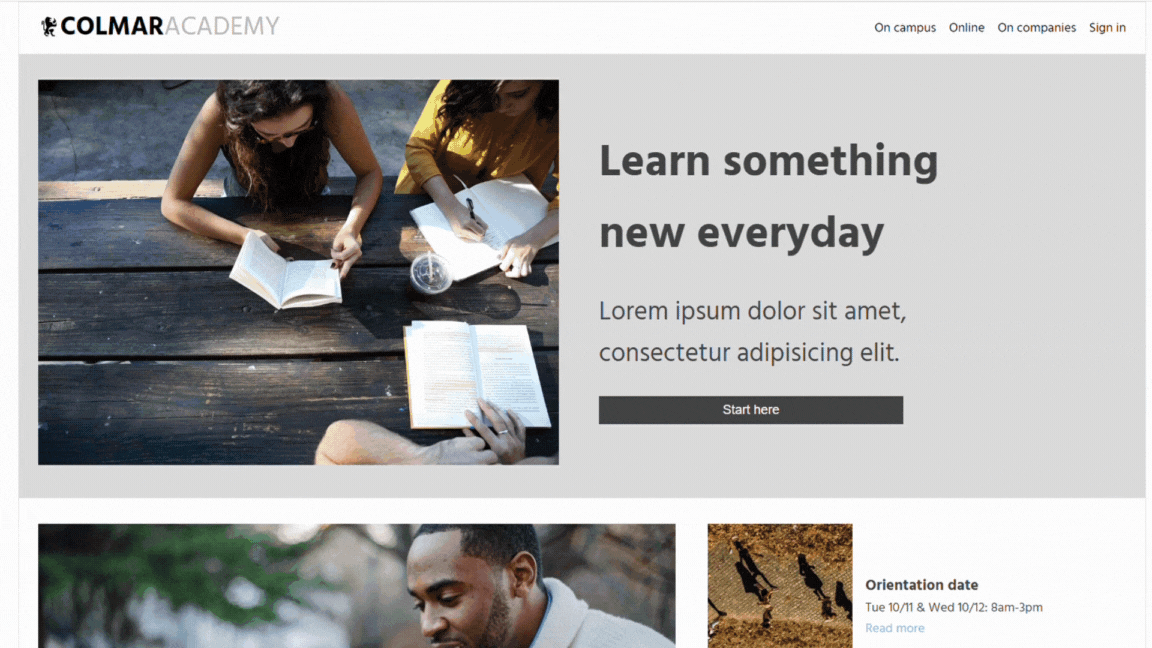This screenshot has width=1152, height=648.
Task: Select Sign in at top right
Action: (x=1106, y=28)
